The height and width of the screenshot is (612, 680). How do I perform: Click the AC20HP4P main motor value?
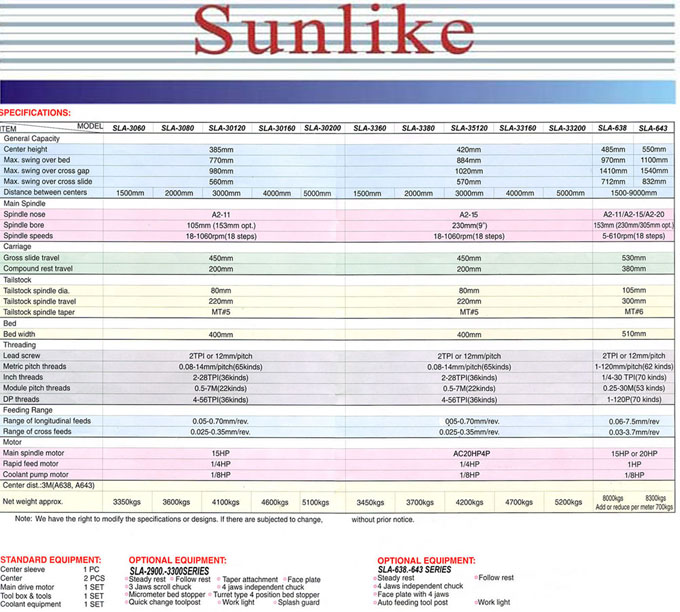point(471,454)
